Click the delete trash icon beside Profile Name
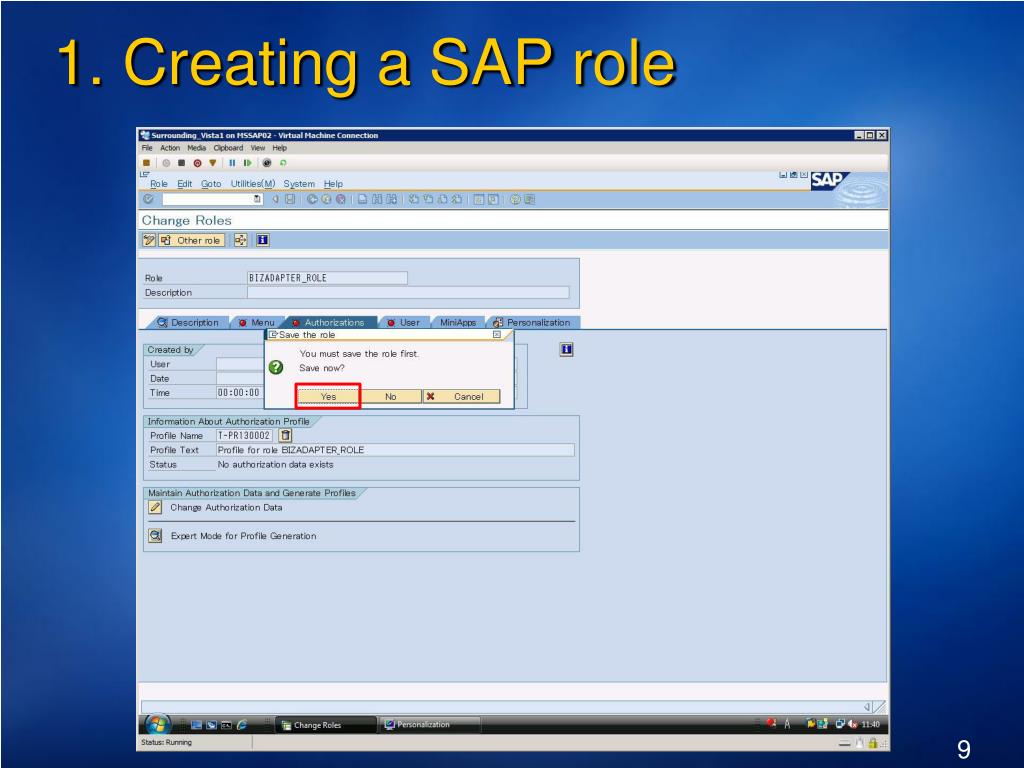1024x768 pixels. coord(286,435)
